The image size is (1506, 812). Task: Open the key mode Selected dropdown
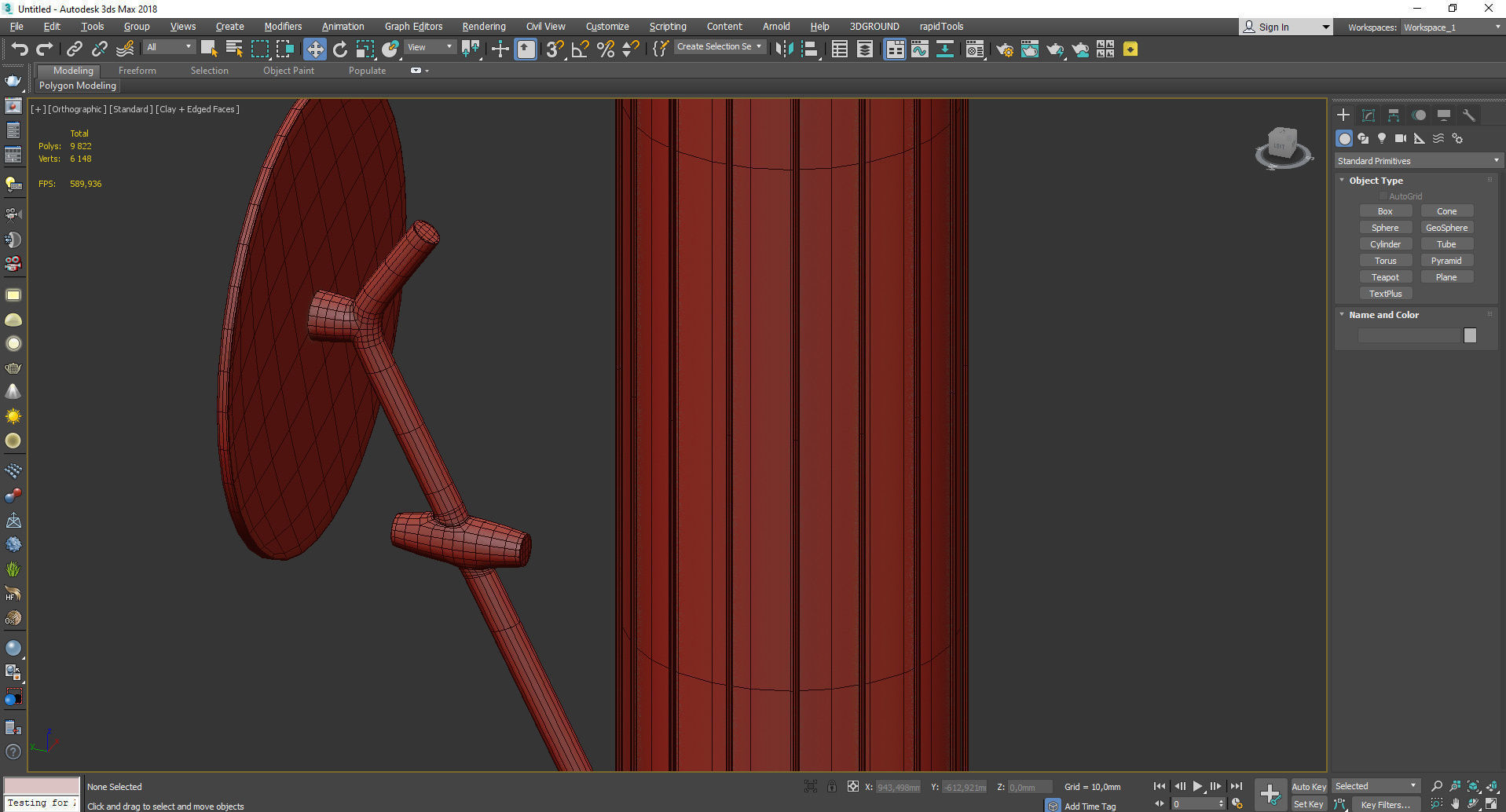[1375, 786]
